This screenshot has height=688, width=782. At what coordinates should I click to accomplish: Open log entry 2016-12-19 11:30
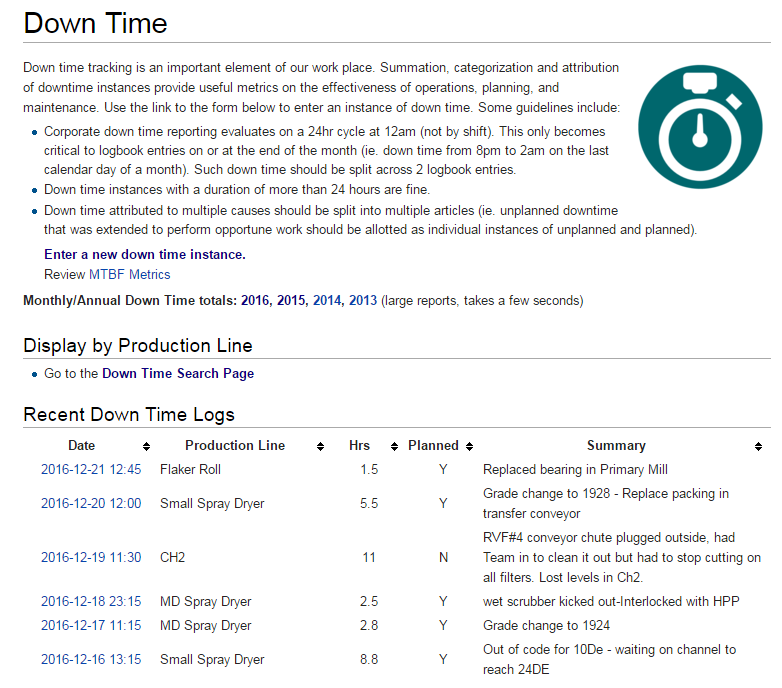coord(91,557)
